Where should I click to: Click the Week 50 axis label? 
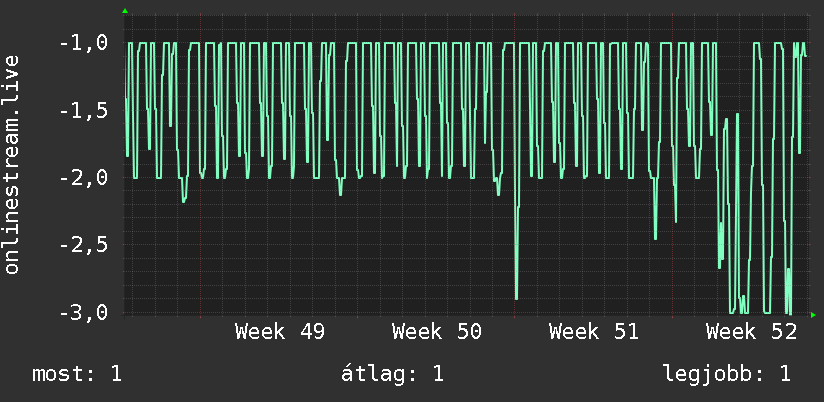(437, 332)
